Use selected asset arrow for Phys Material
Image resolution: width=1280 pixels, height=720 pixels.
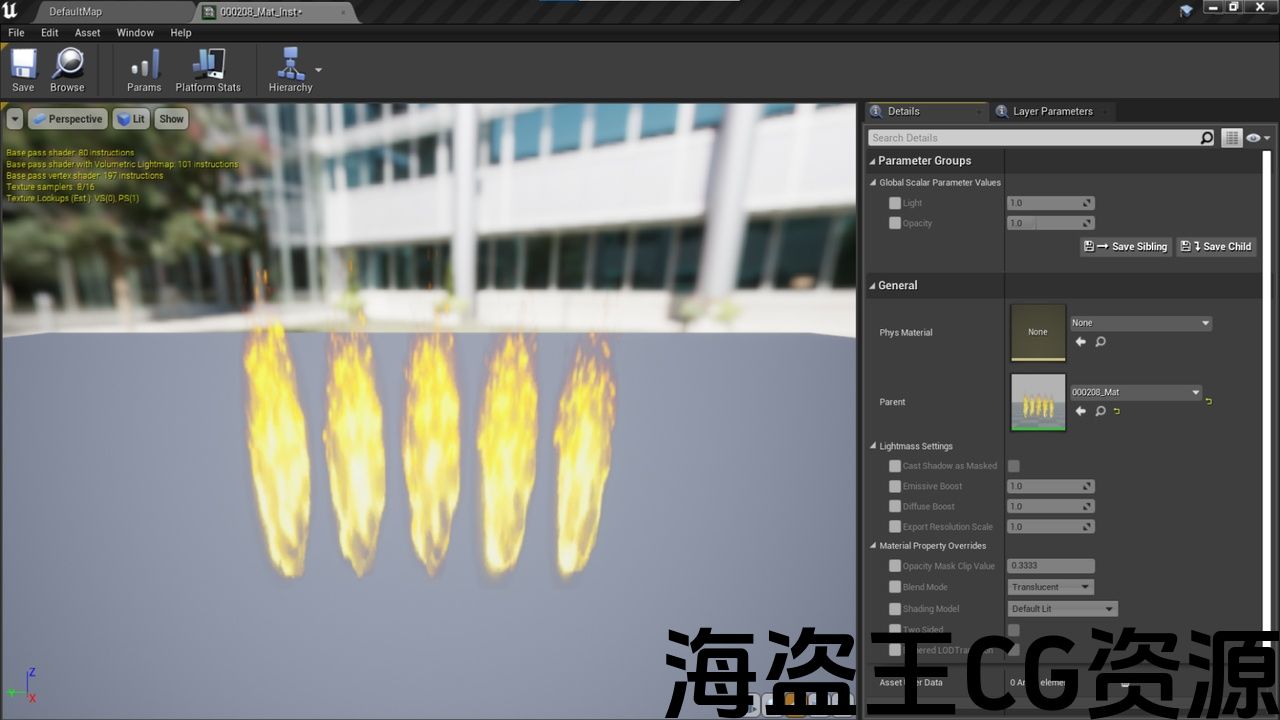point(1080,342)
